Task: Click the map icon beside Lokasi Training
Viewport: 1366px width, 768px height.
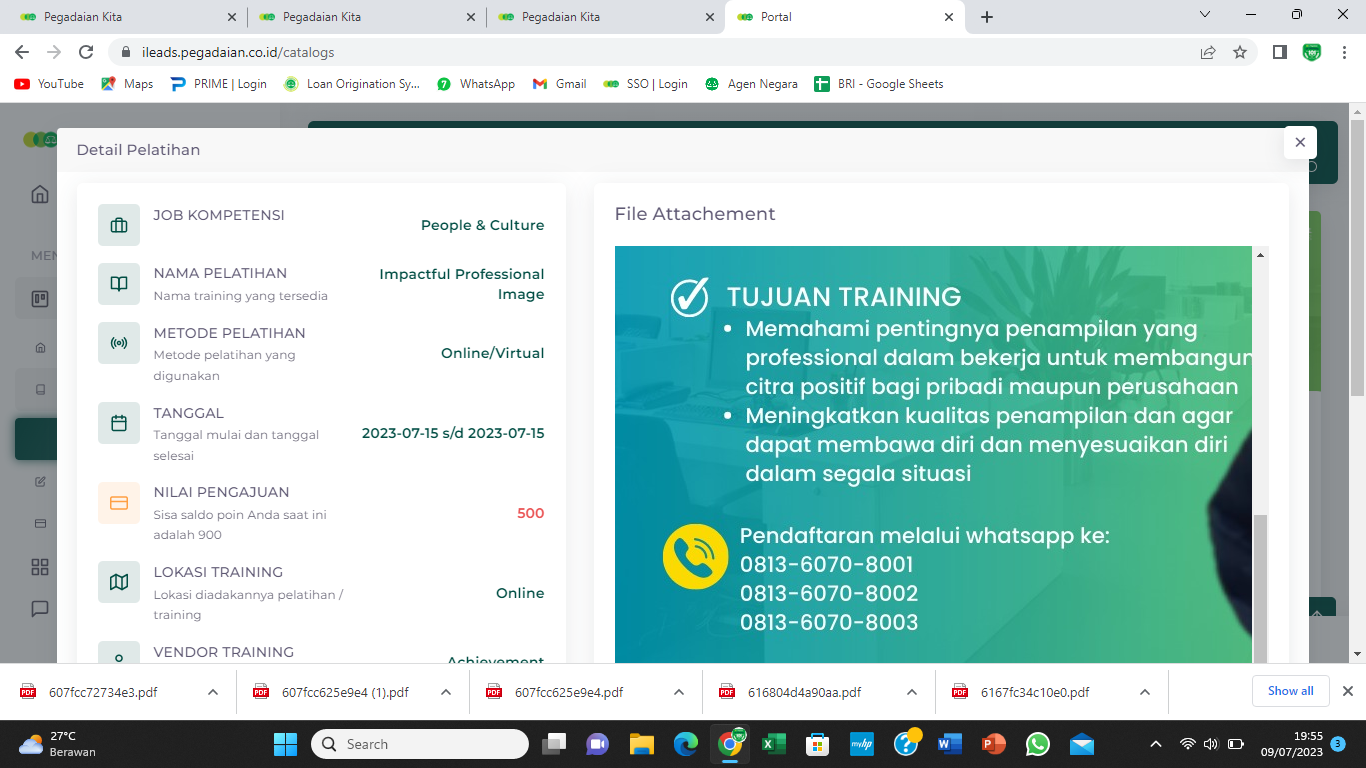Action: (119, 582)
